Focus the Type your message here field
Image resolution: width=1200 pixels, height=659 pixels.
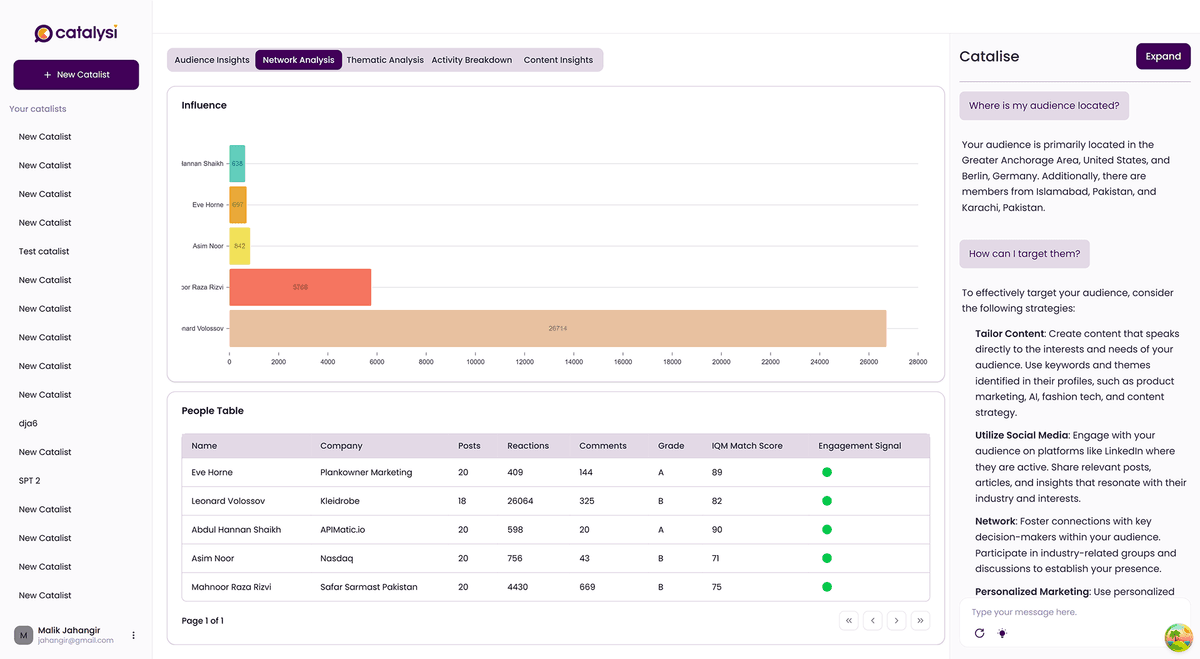(1060, 612)
